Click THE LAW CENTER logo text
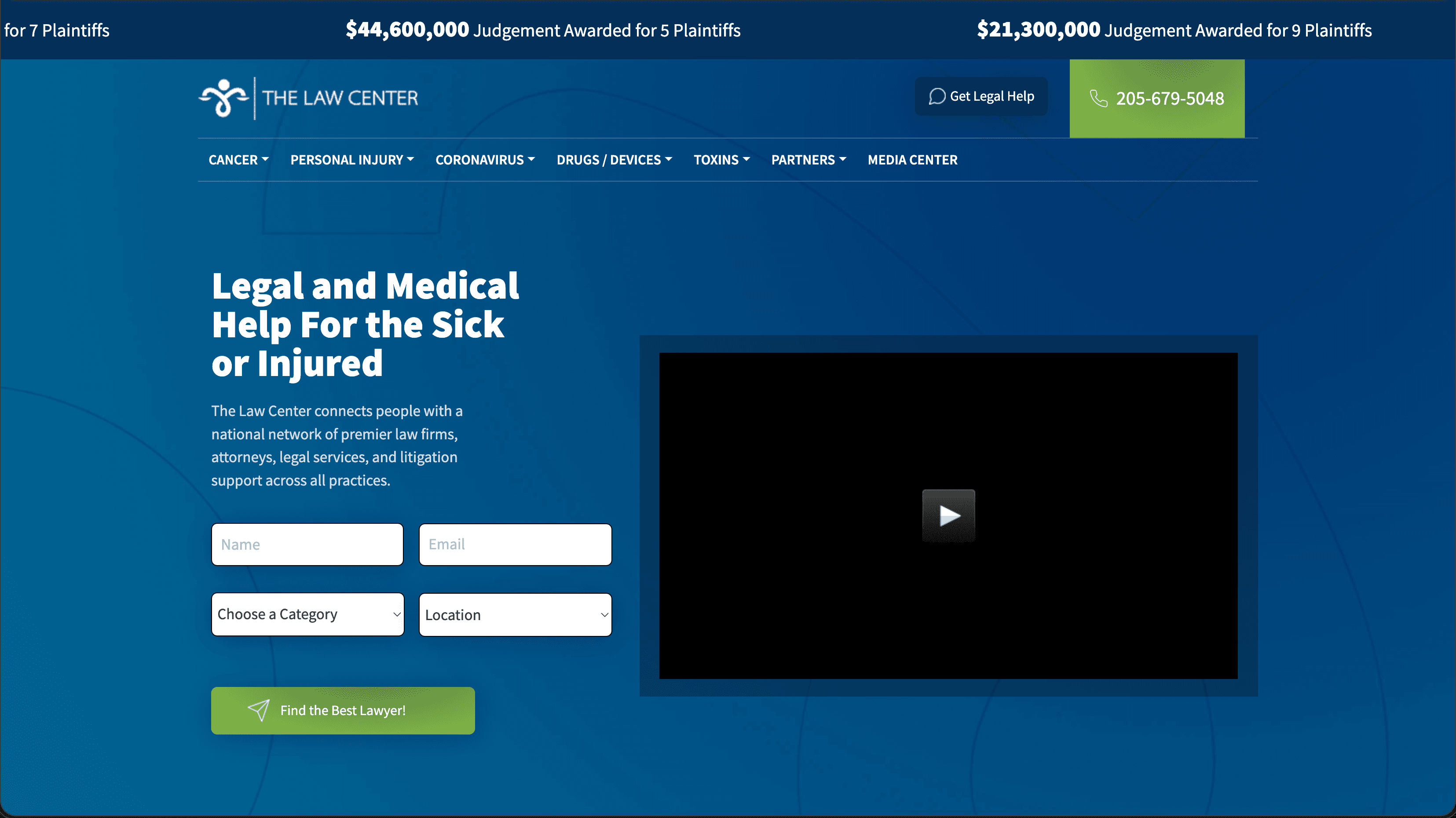The width and height of the screenshot is (1456, 818). [340, 99]
